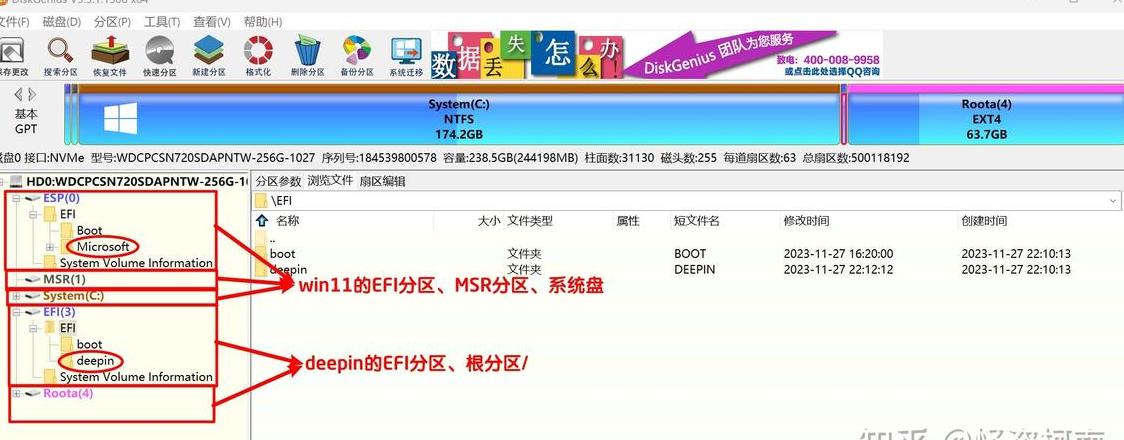Select the Microsoft folder in tree
Viewport: 1124px width, 440px height.
103,247
